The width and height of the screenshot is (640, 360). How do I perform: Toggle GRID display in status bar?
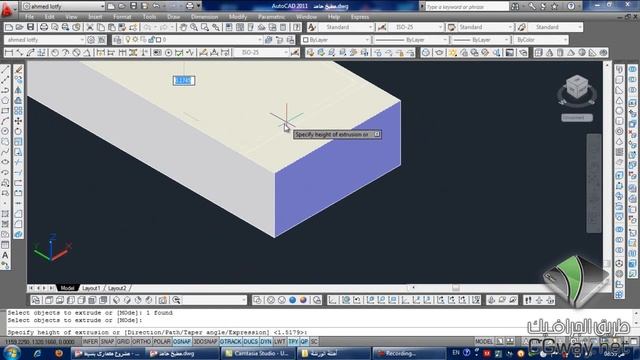coord(123,342)
